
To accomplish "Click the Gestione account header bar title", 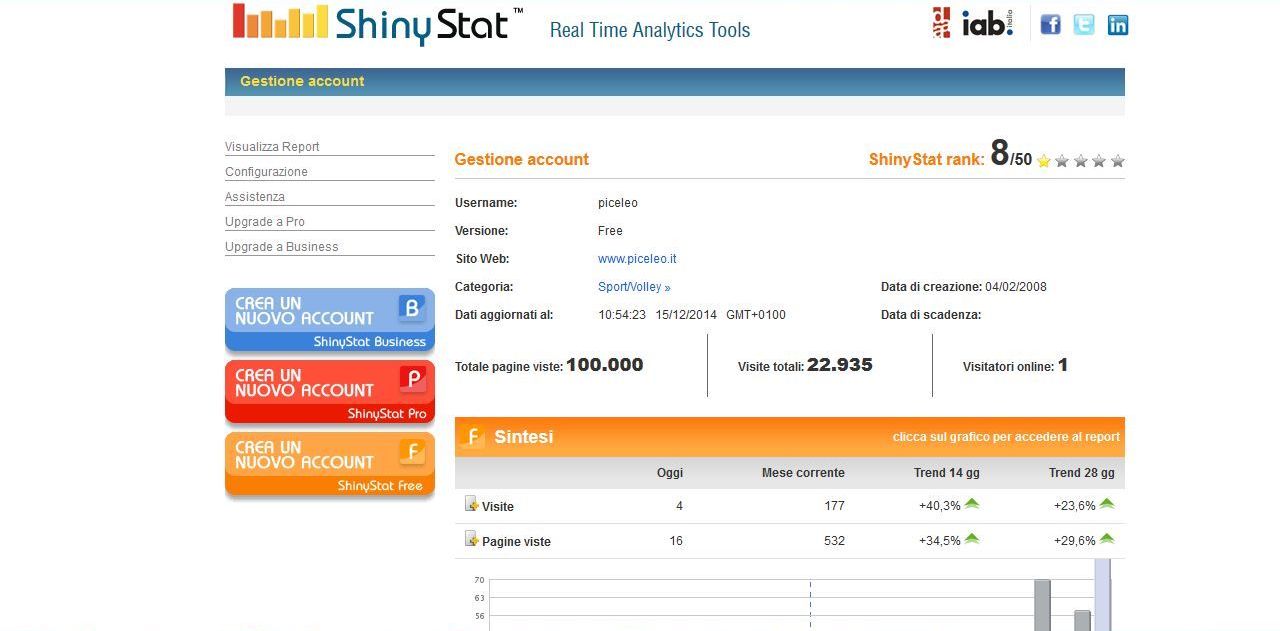I will click(302, 81).
